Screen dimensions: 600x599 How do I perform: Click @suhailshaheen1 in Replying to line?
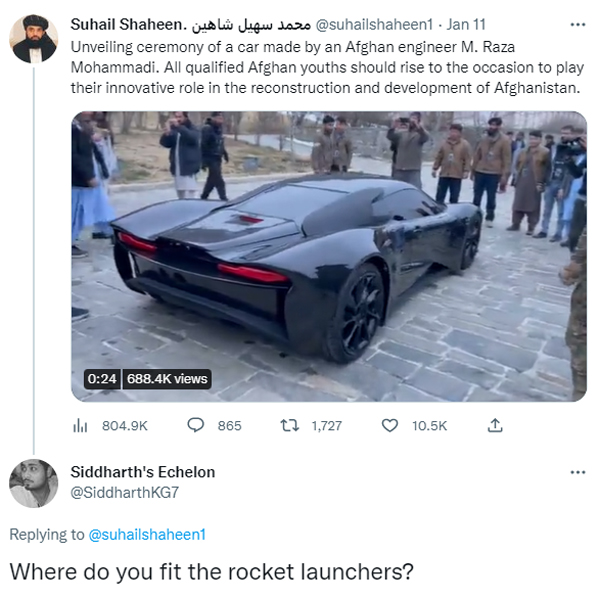(x=147, y=534)
